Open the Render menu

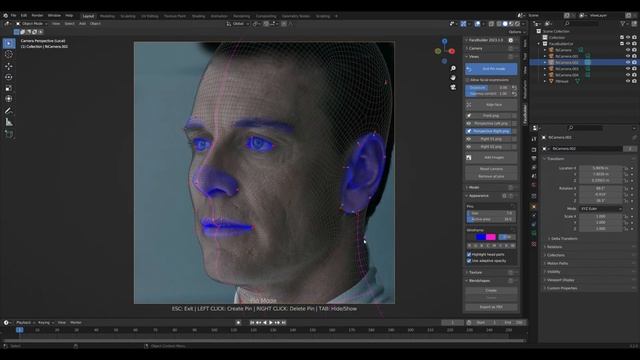pyautogui.click(x=37, y=16)
